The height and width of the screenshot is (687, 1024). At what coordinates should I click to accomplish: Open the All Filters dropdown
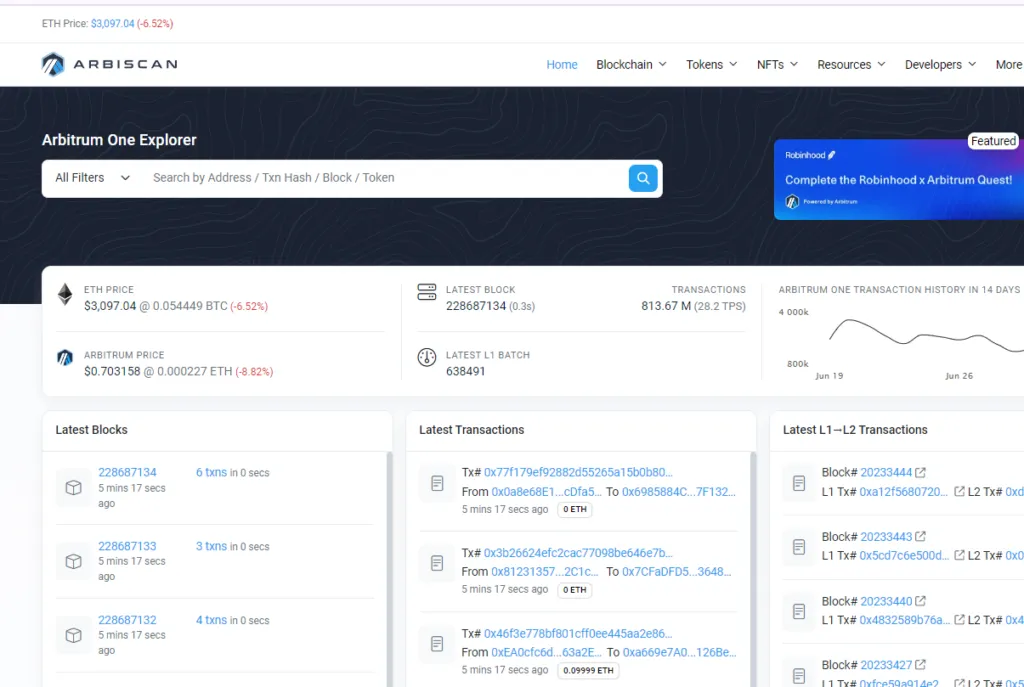pyautogui.click(x=93, y=178)
